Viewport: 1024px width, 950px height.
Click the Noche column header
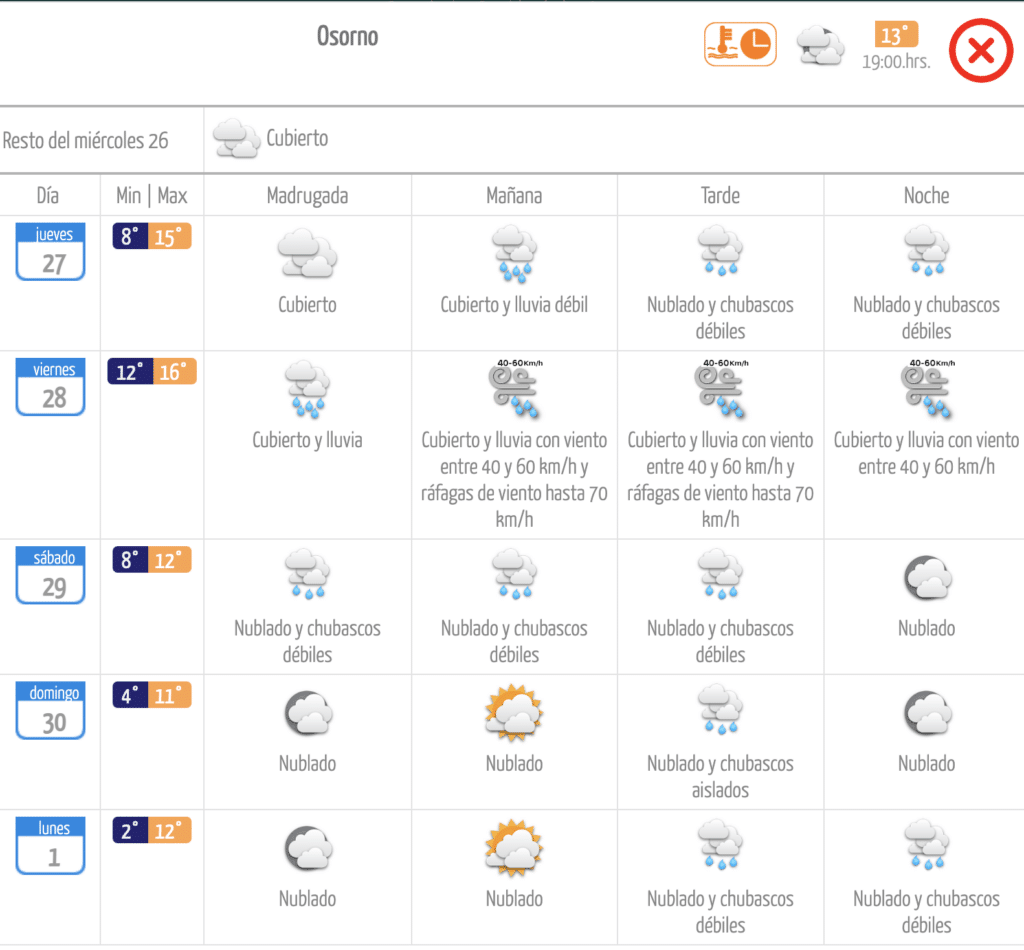click(x=926, y=195)
